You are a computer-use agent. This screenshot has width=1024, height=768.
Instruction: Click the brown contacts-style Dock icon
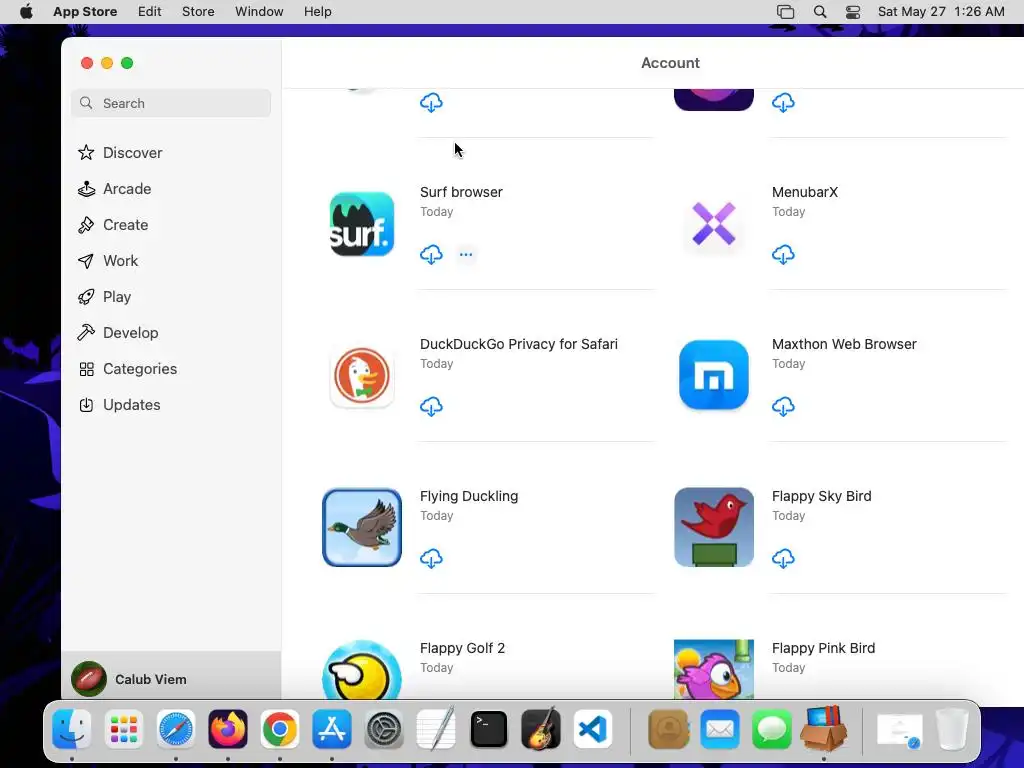click(x=668, y=729)
